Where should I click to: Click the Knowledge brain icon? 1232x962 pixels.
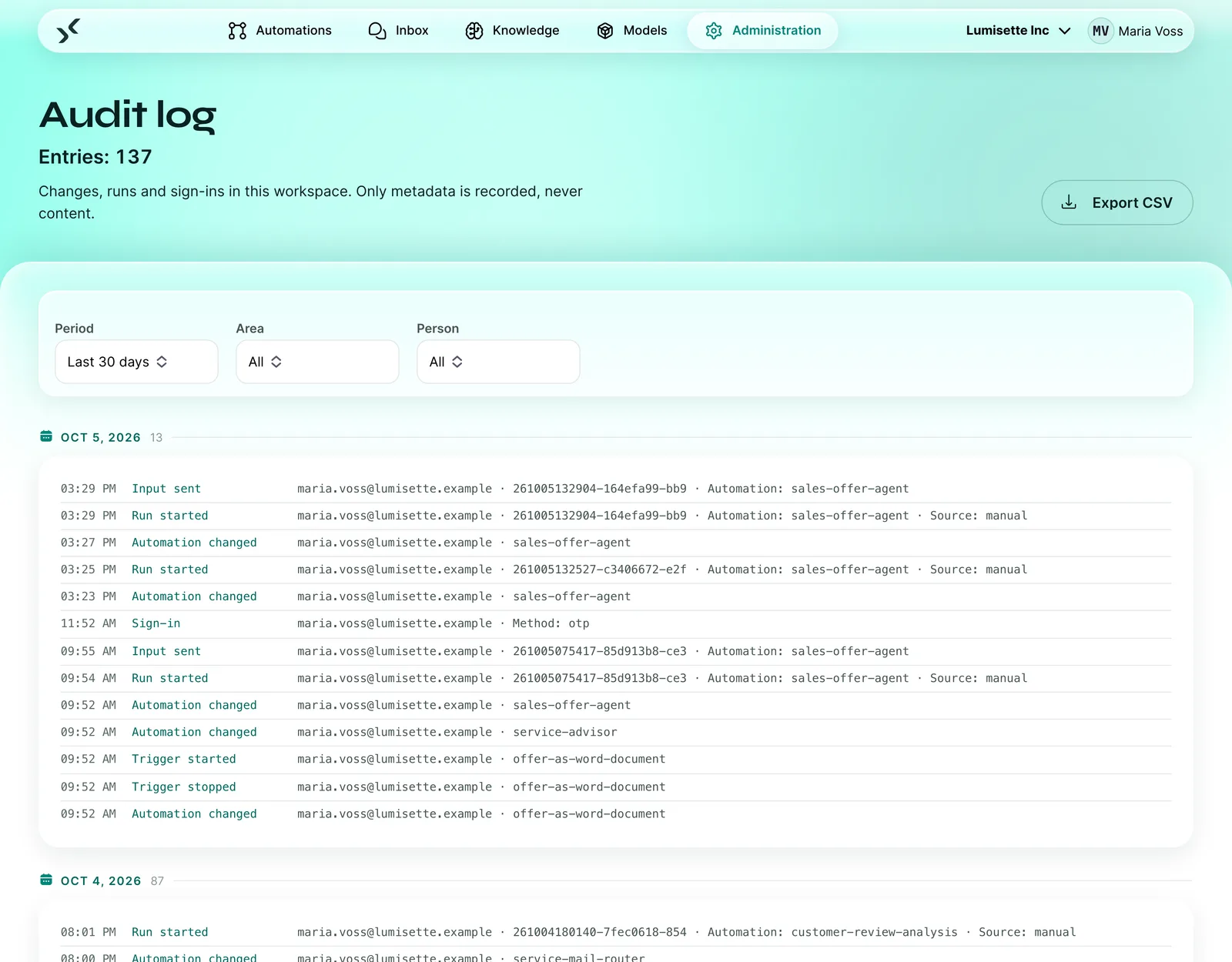[474, 31]
